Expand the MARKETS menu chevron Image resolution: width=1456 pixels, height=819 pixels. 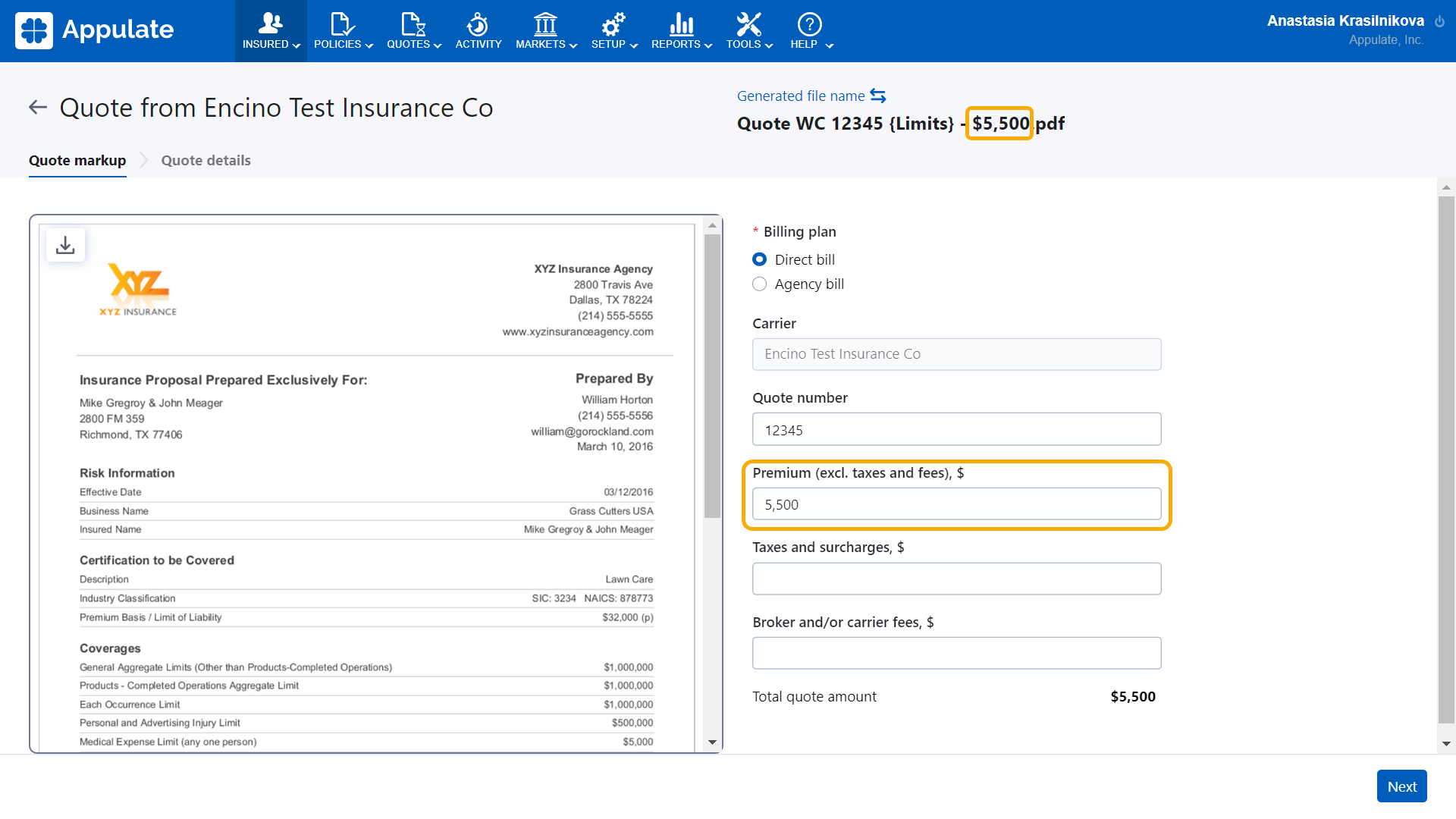coord(573,45)
